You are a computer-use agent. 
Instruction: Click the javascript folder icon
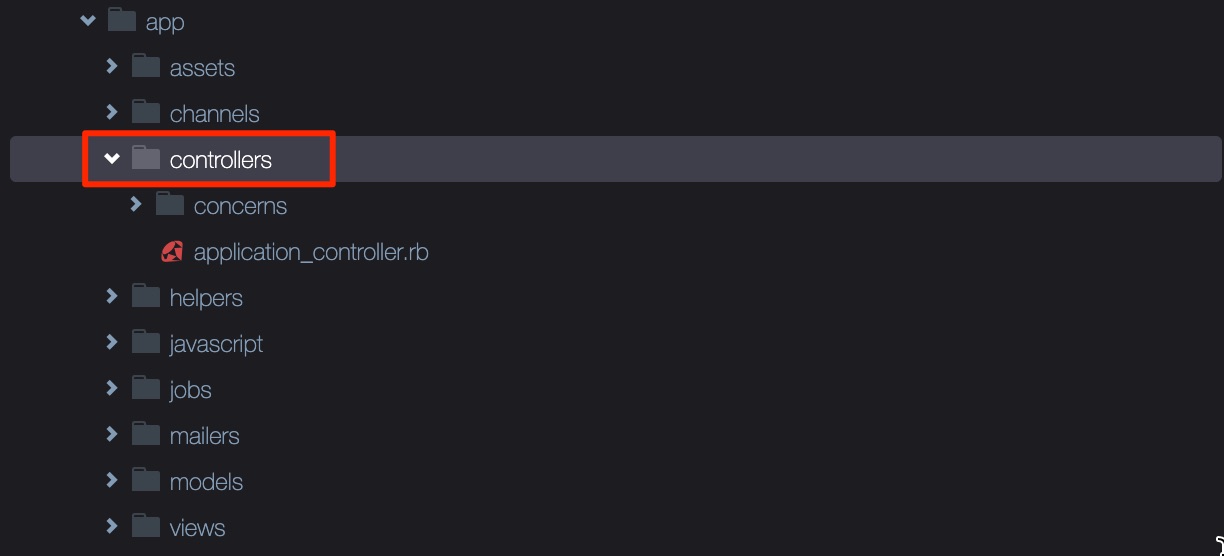pos(146,342)
